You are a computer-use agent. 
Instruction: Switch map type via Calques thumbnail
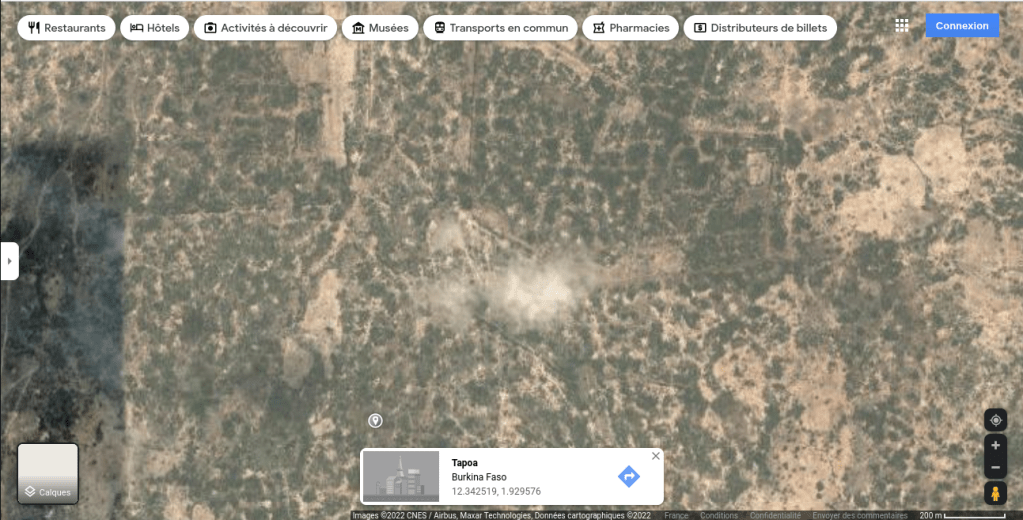tap(48, 473)
